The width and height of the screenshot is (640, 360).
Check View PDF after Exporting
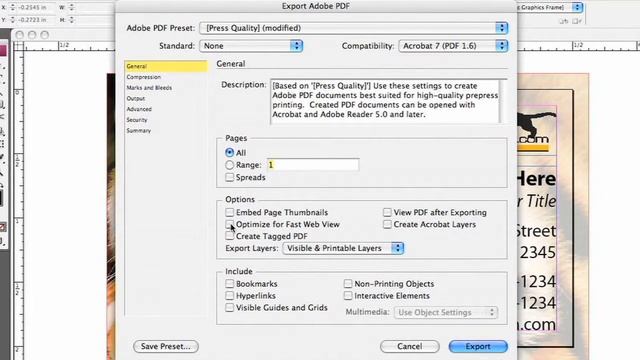387,212
